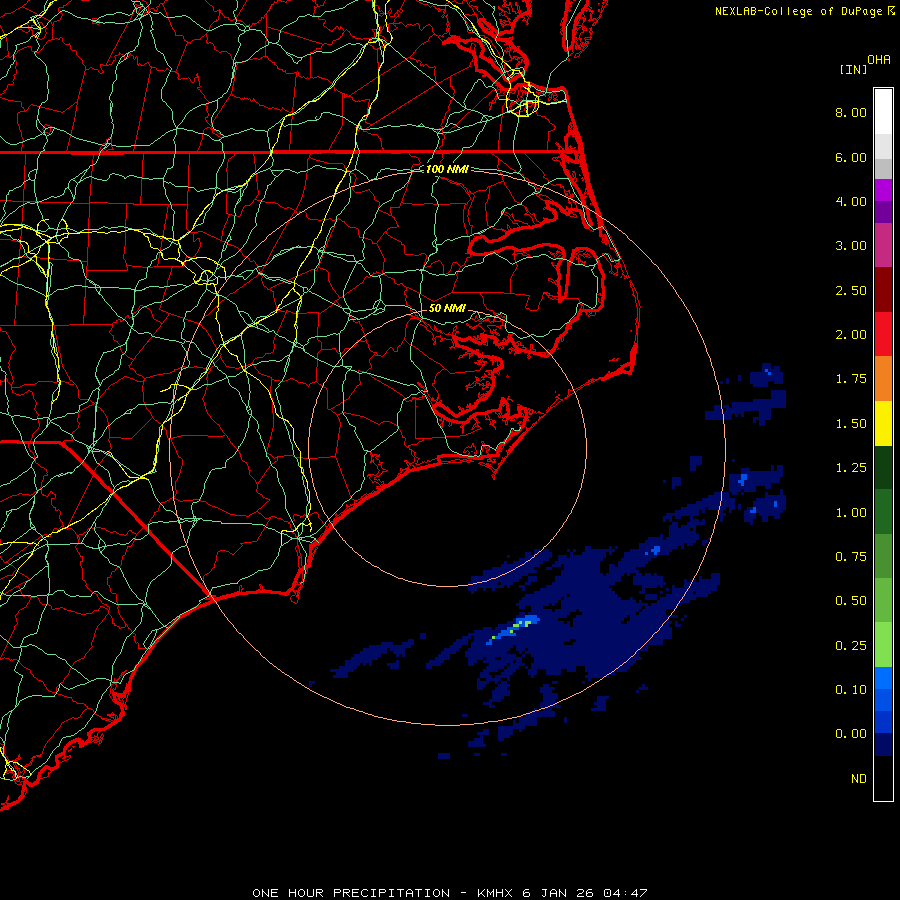Image resolution: width=900 pixels, height=900 pixels.
Task: Click the dark red 2.50 legend swatch
Action: (883, 290)
